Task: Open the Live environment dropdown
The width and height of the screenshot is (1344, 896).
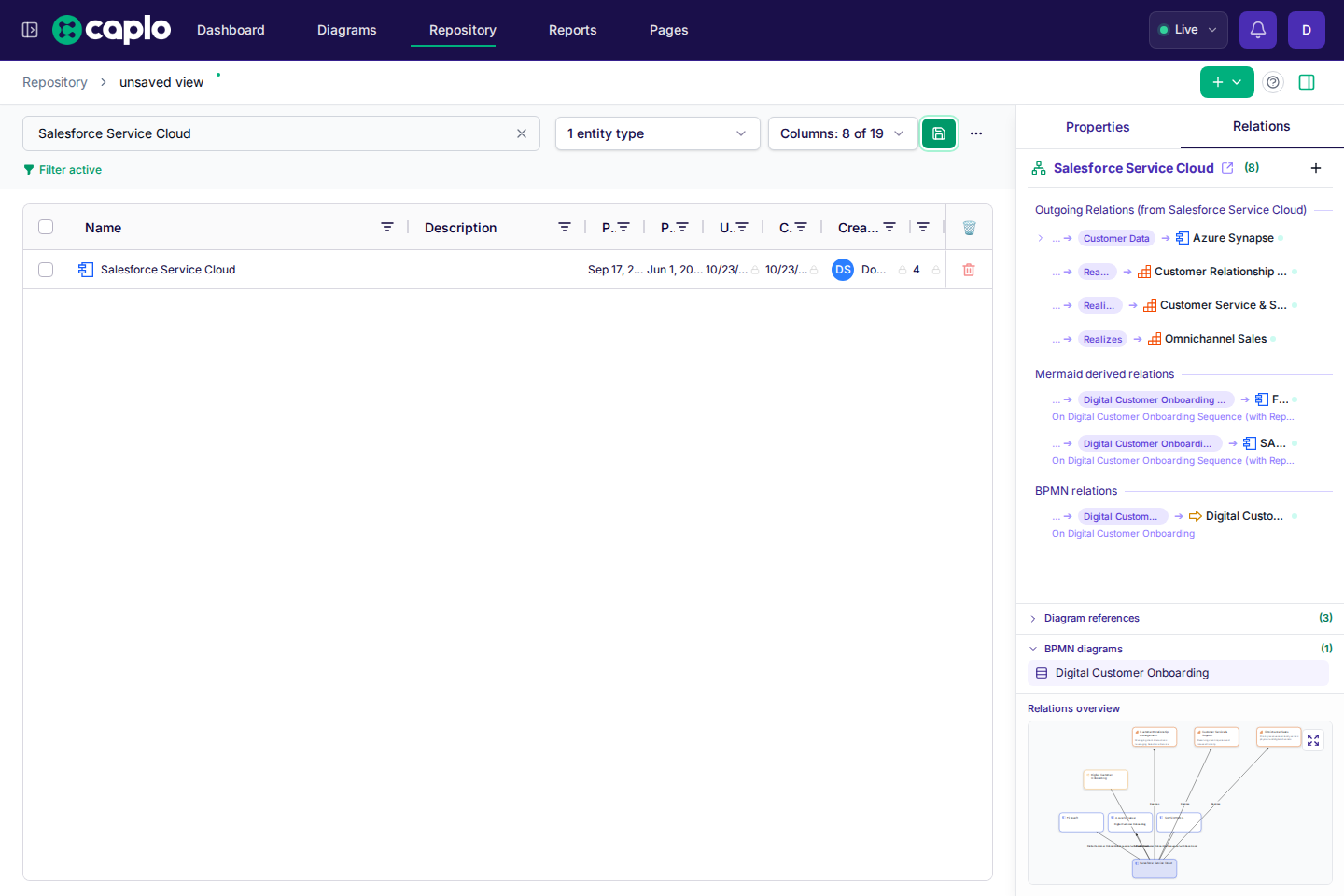Action: pos(1188,30)
